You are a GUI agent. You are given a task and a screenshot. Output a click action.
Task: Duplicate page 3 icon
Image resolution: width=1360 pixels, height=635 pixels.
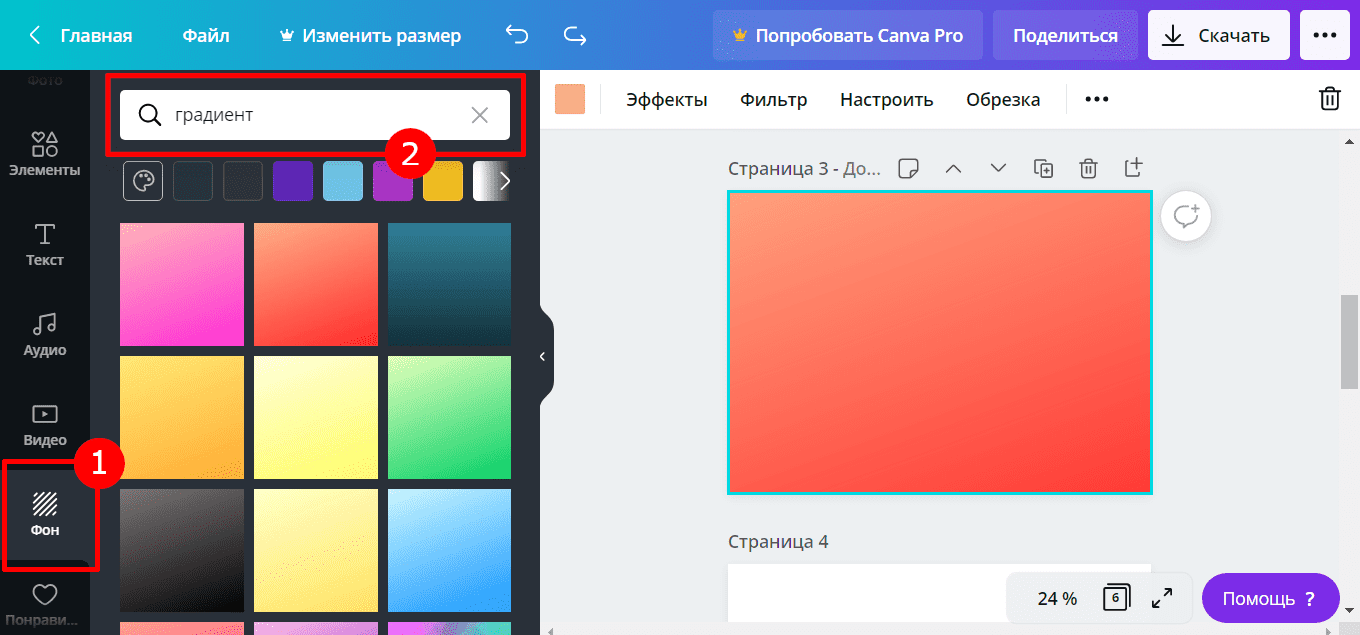(x=1043, y=169)
